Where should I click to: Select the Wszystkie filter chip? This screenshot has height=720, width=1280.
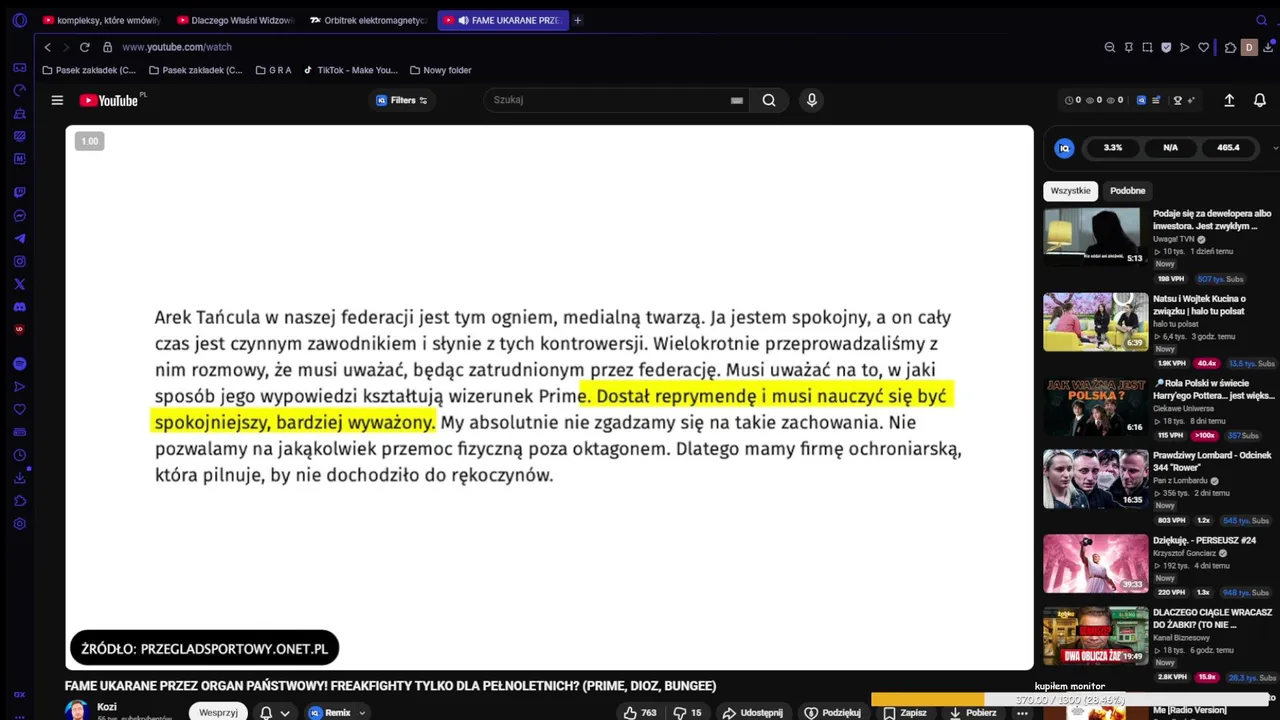tap(1070, 191)
